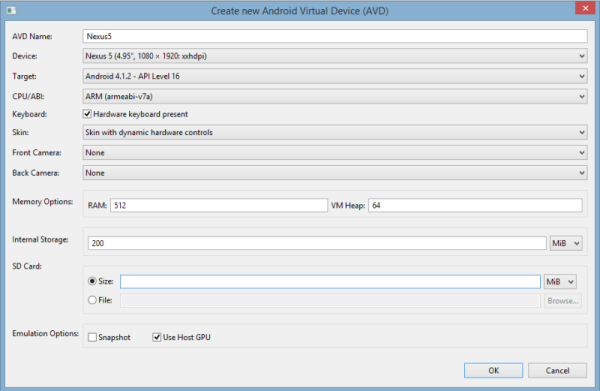Open the Front Camera dropdown
This screenshot has width=600, height=391.
point(335,153)
